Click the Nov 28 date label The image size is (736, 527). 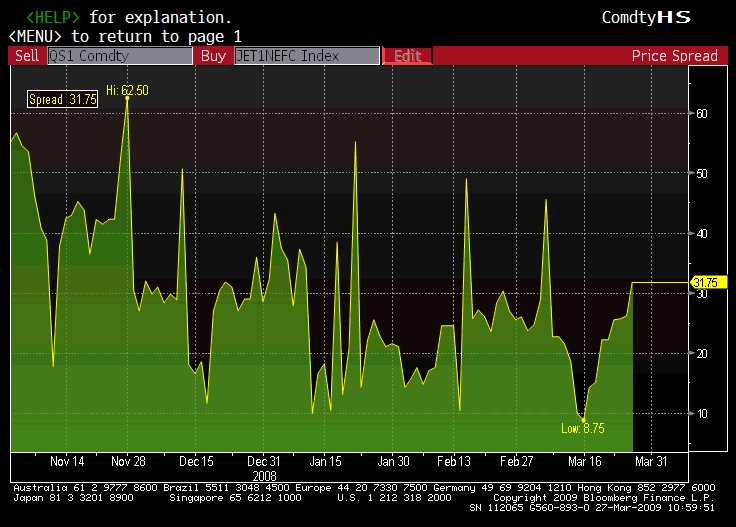click(x=128, y=461)
